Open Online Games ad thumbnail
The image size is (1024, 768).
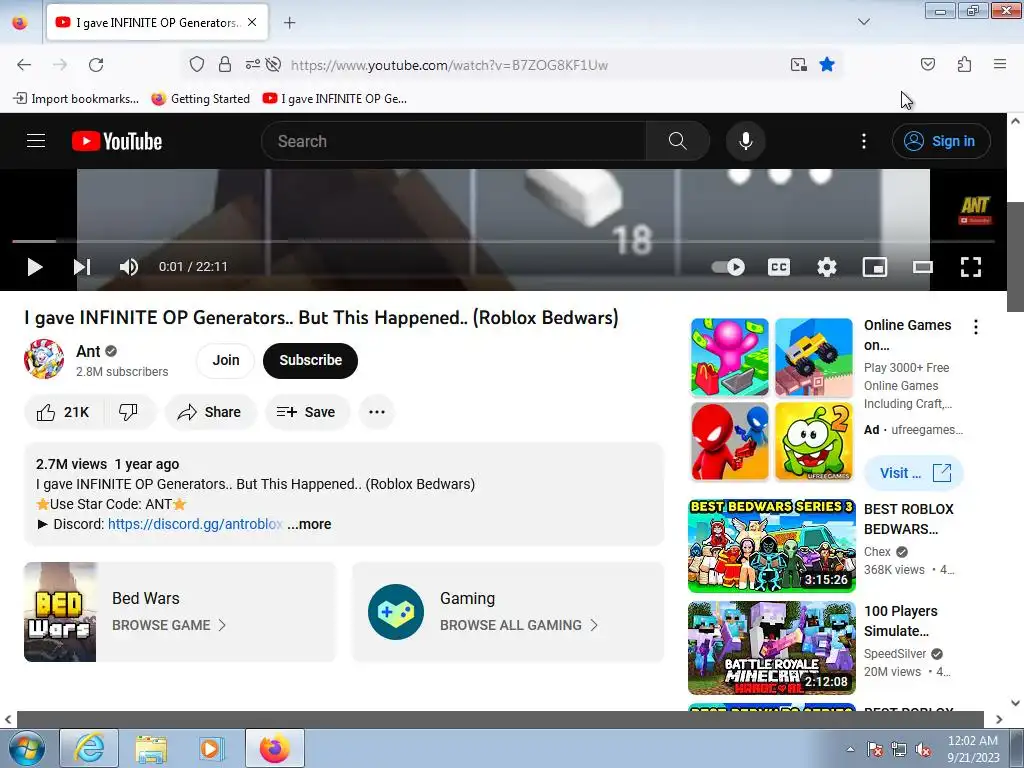(x=771, y=399)
